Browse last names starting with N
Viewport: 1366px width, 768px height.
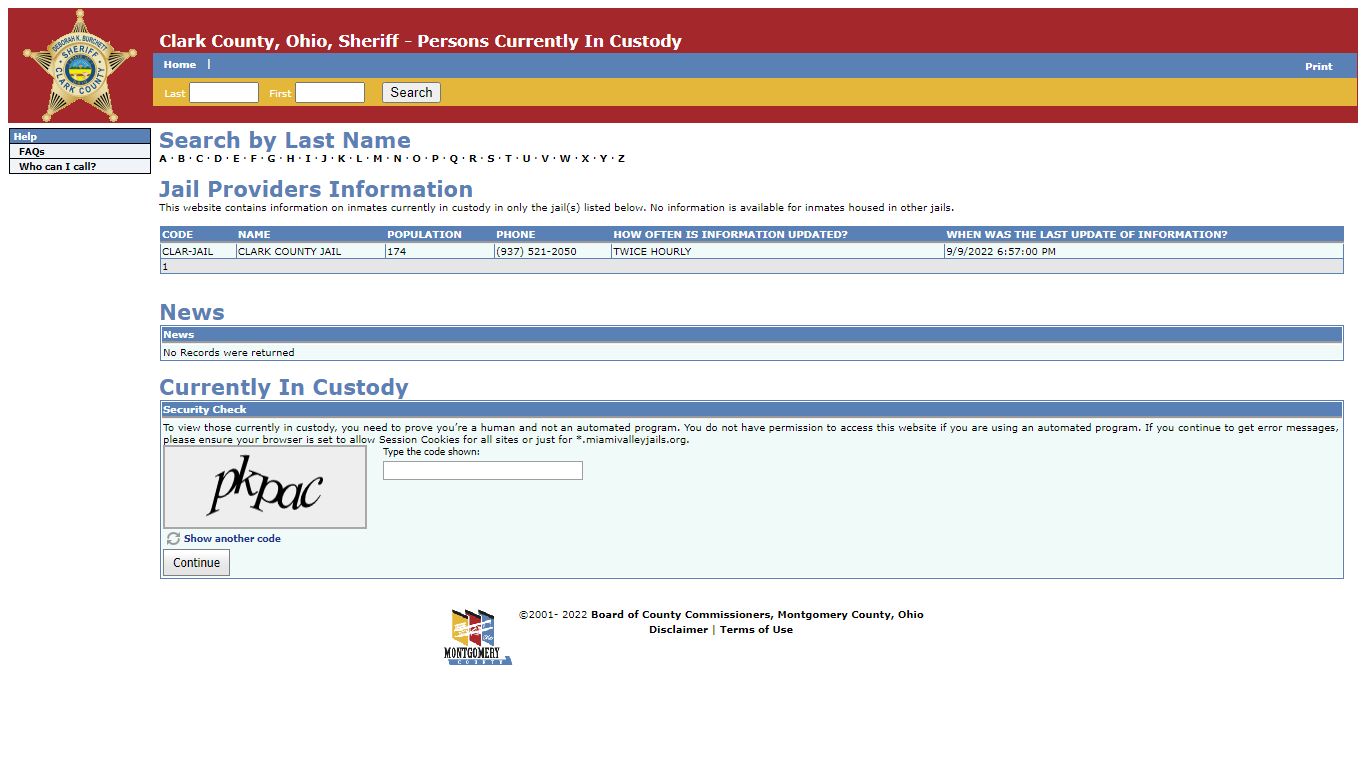(397, 158)
